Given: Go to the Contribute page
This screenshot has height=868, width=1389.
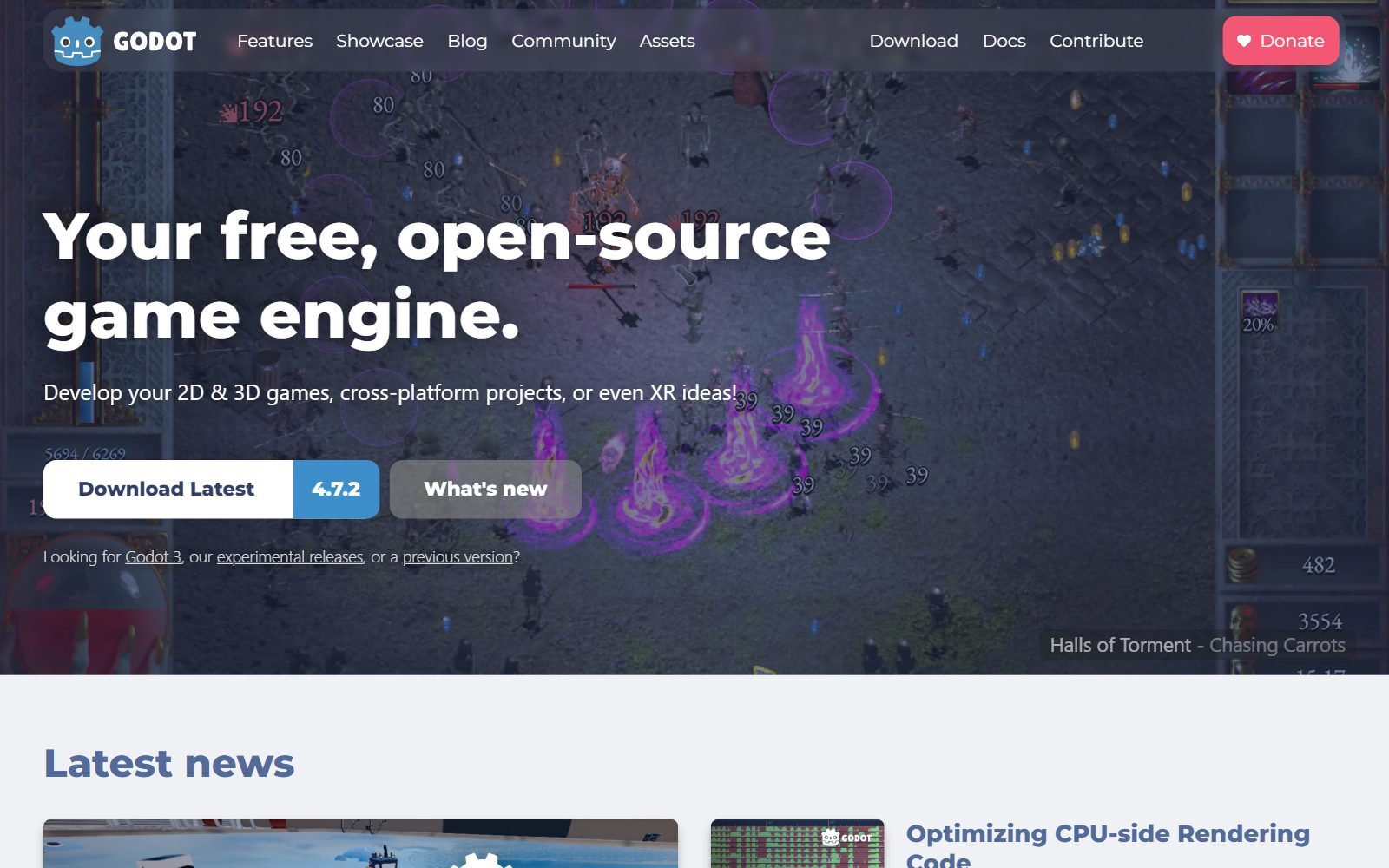Looking at the screenshot, I should [x=1096, y=41].
